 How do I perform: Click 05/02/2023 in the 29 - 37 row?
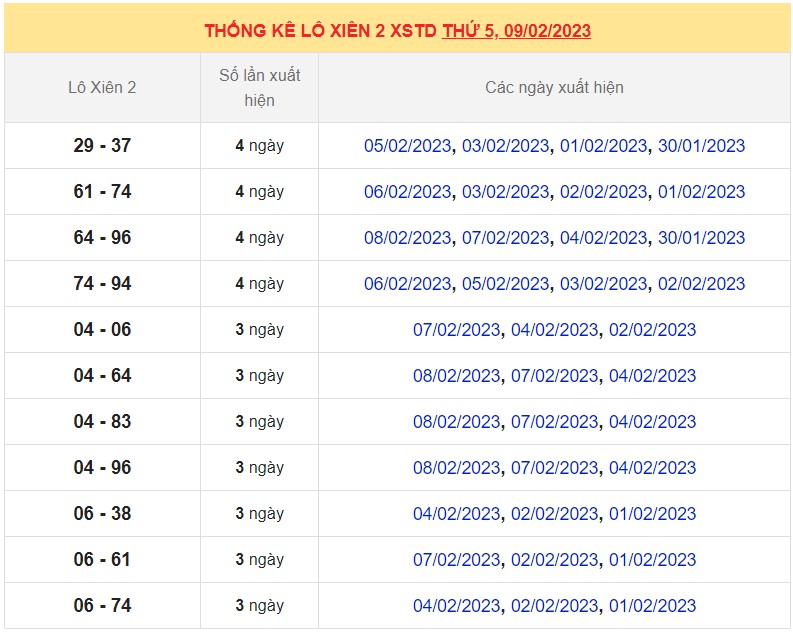point(407,146)
